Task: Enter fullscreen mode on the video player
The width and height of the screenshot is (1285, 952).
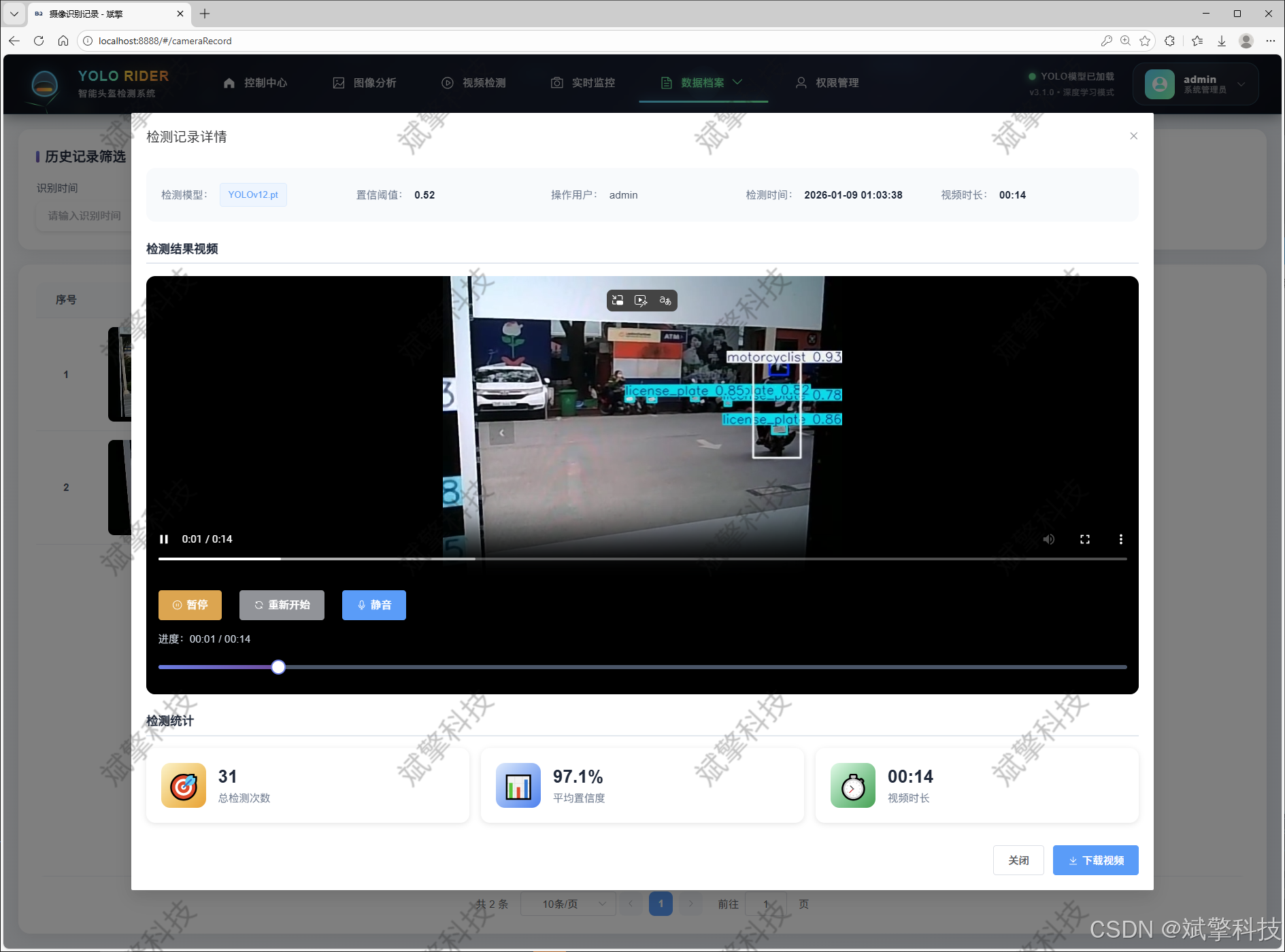Action: [1085, 539]
